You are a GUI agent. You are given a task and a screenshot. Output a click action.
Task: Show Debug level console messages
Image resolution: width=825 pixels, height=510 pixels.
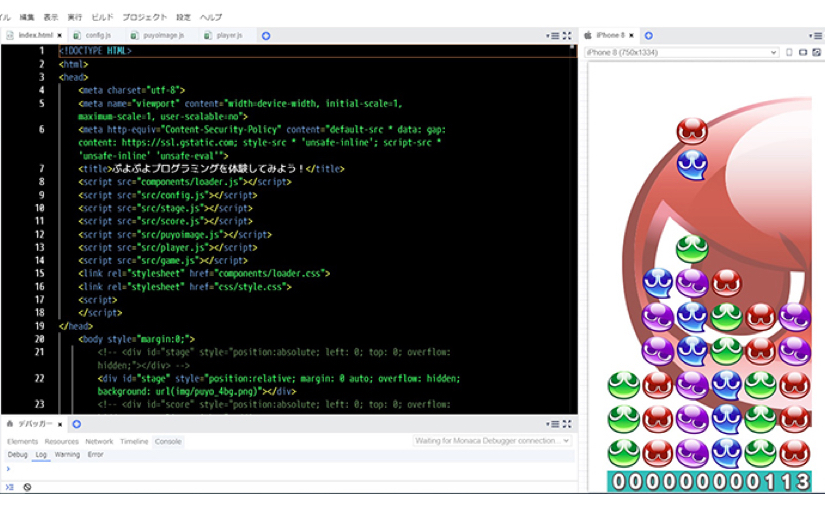(17, 455)
